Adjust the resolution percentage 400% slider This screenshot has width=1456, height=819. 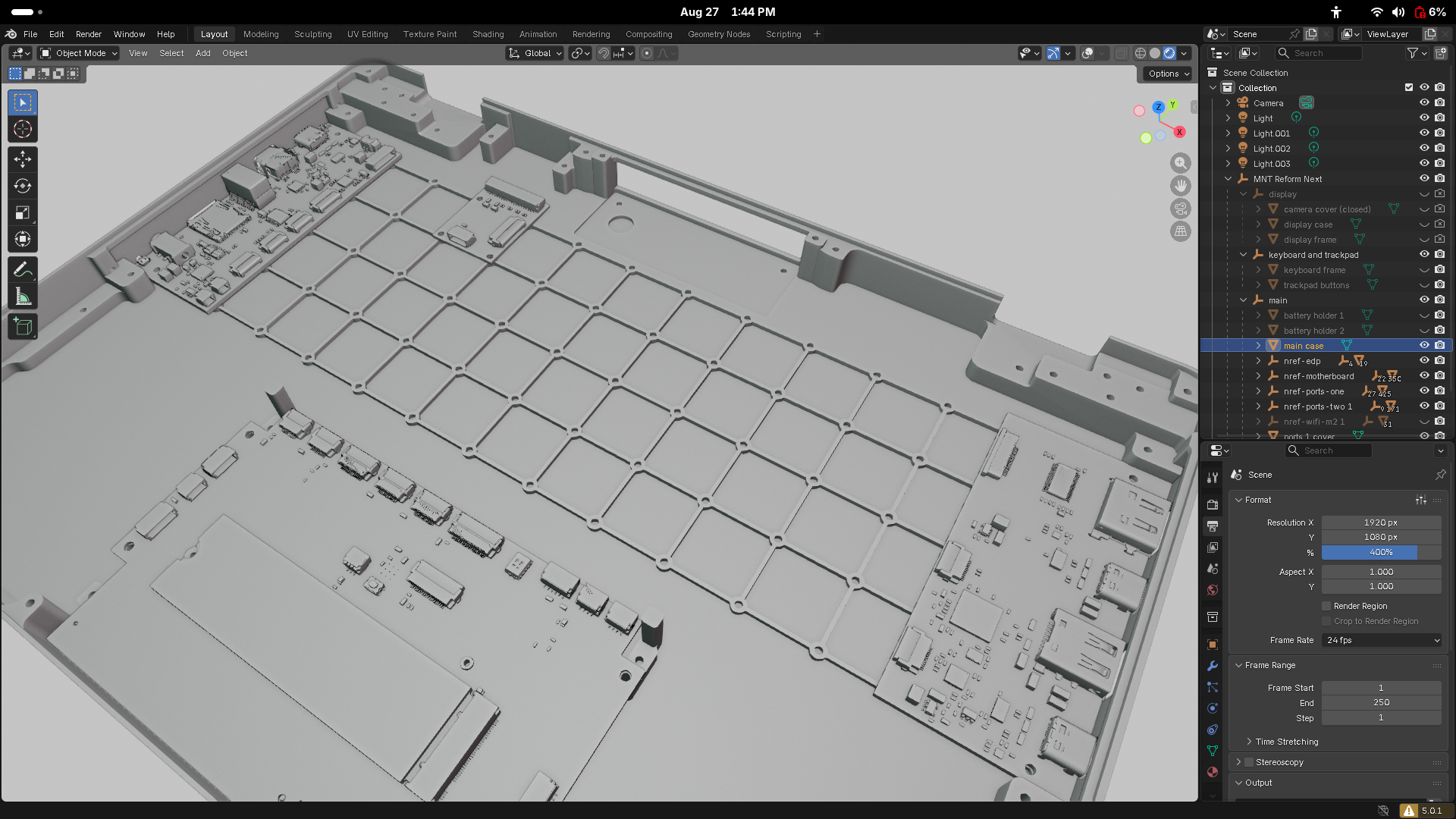point(1382,552)
